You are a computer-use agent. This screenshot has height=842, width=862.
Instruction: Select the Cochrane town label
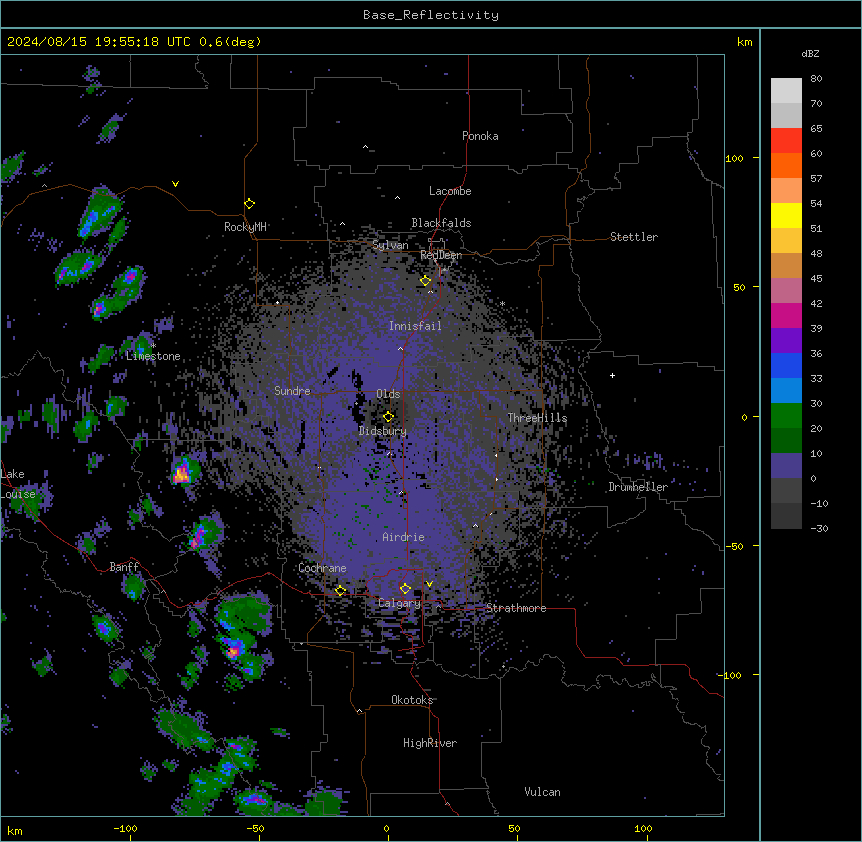coord(322,568)
